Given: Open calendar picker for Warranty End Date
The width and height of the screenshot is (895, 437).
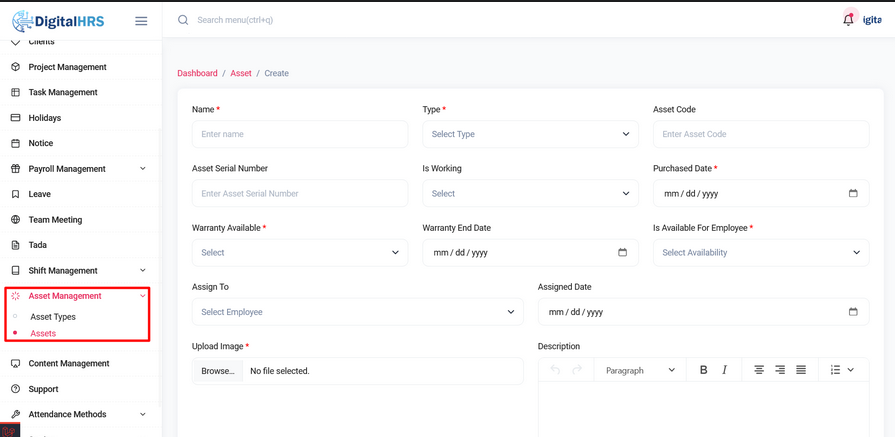Looking at the screenshot, I should (x=622, y=253).
